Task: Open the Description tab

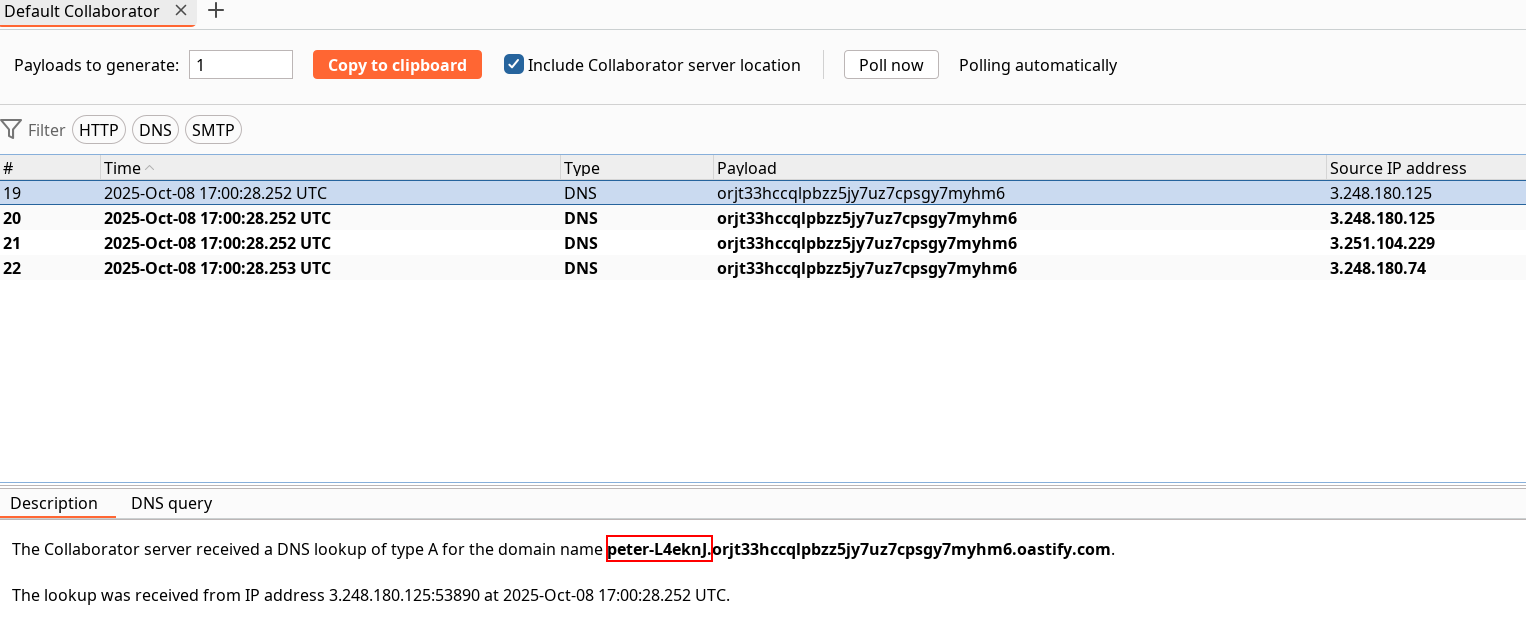Action: [54, 503]
